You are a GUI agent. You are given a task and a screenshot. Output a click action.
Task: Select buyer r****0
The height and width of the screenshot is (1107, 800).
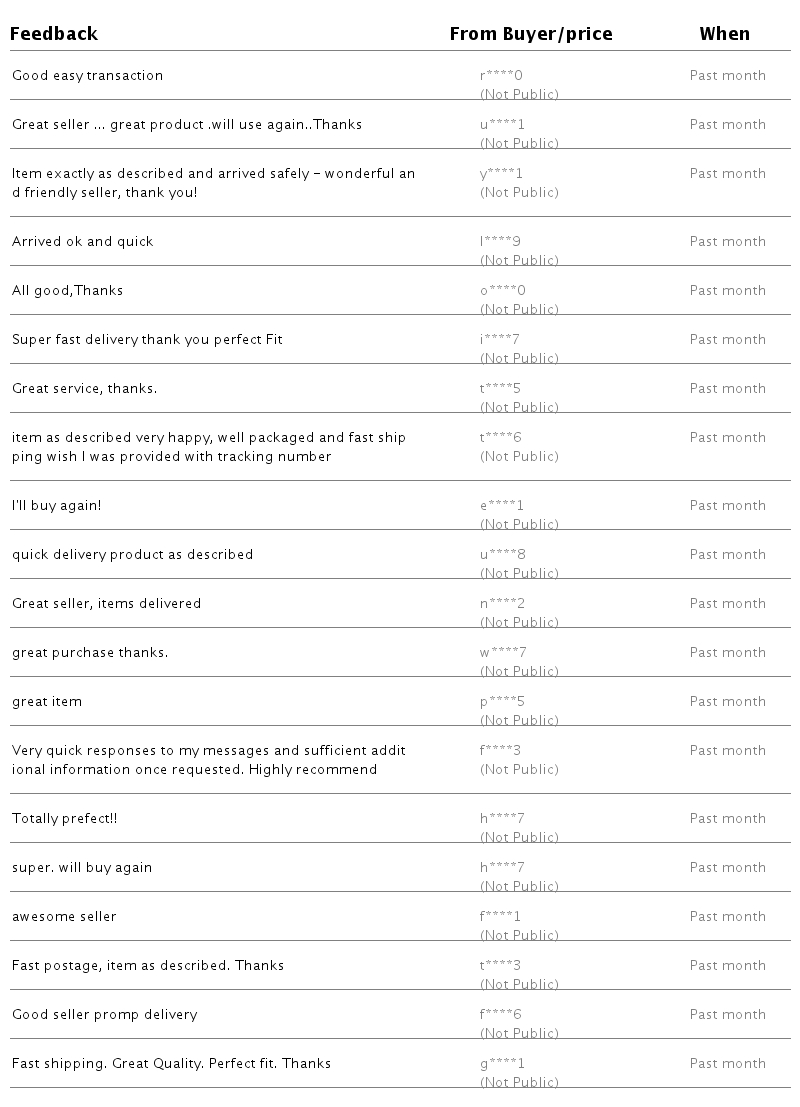[501, 75]
